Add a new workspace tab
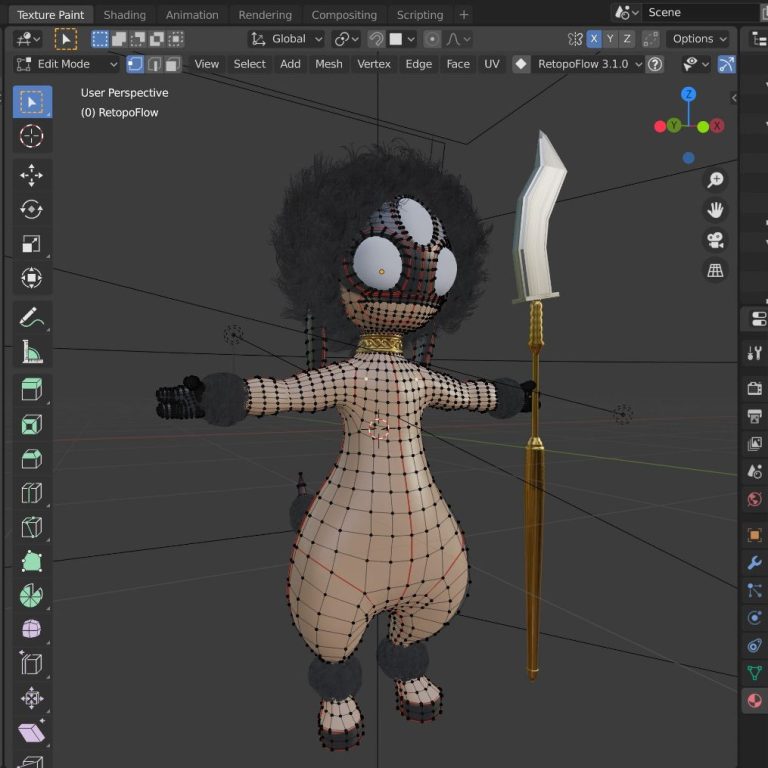Viewport: 768px width, 768px height. 464,15
